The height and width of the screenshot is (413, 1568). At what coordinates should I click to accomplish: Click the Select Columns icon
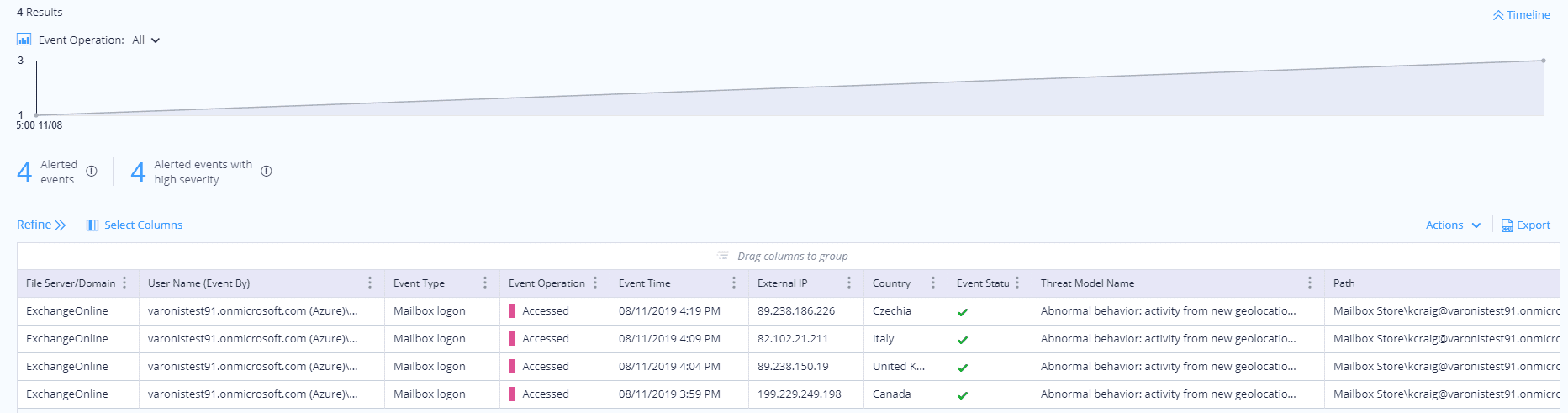click(92, 225)
